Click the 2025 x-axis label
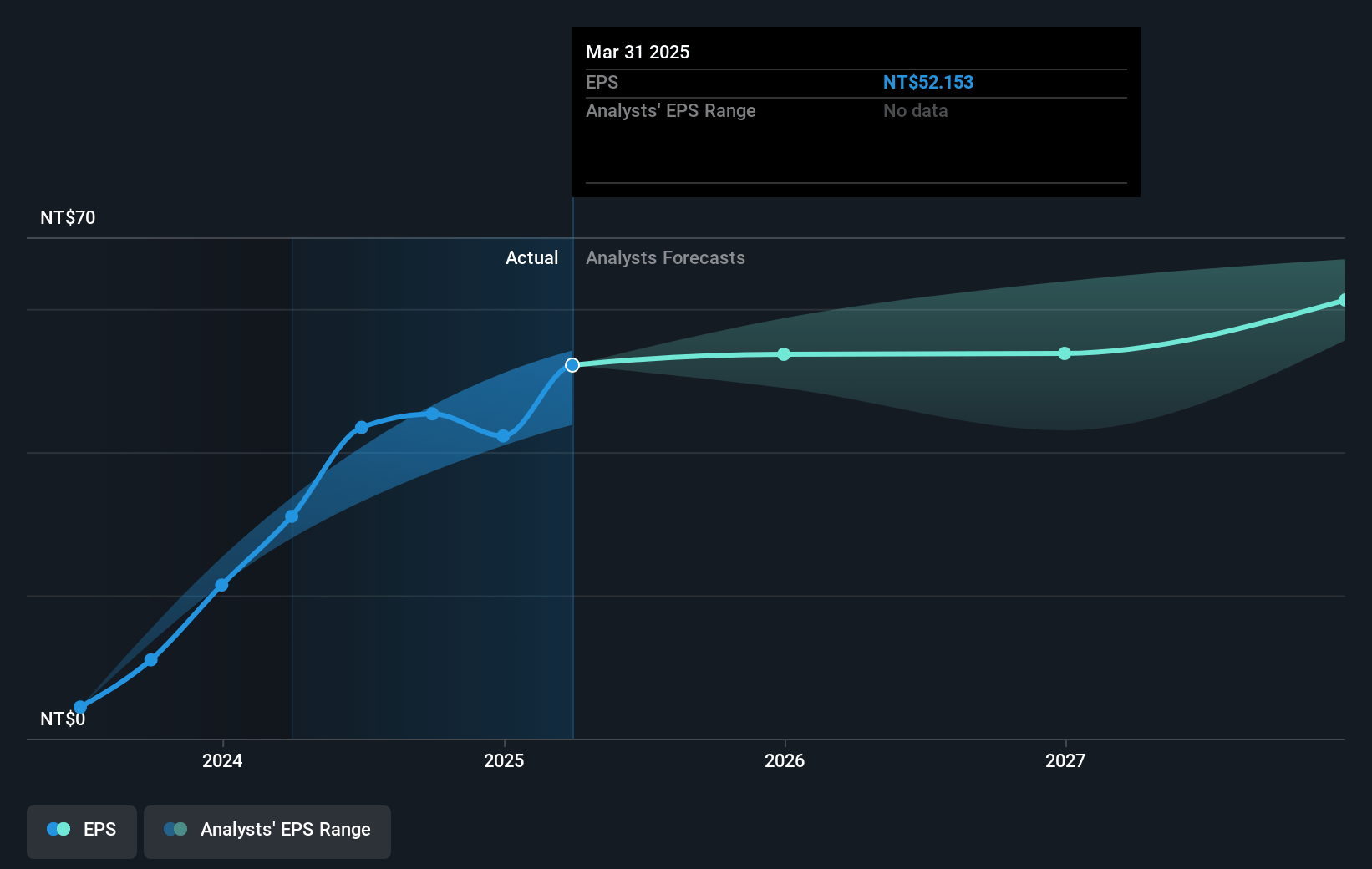The height and width of the screenshot is (869, 1372). pos(504,760)
